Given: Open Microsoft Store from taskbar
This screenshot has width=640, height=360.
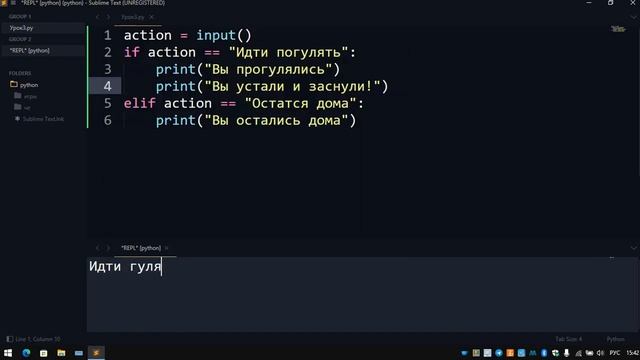Looking at the screenshot, I should (44, 353).
